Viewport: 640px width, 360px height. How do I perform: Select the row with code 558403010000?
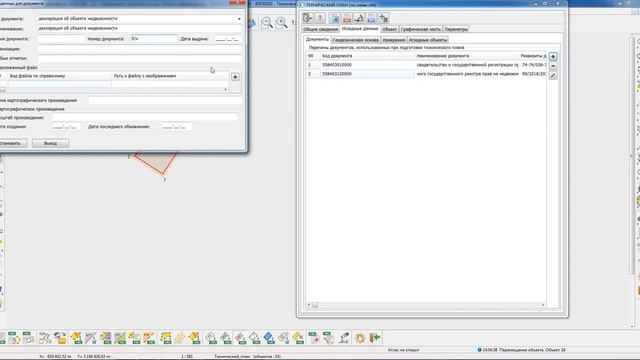(426, 65)
